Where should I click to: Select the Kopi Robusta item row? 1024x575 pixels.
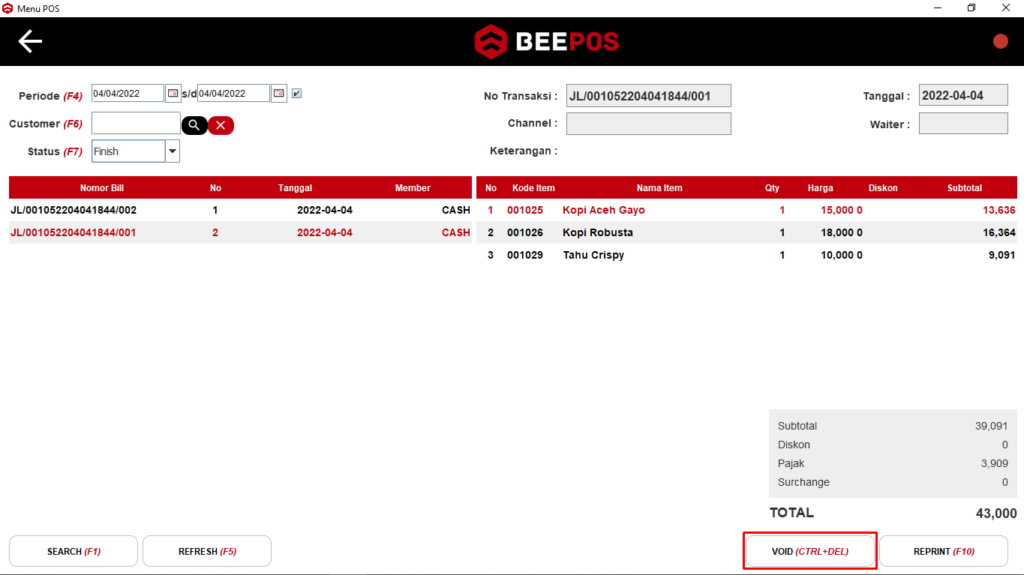tap(746, 233)
